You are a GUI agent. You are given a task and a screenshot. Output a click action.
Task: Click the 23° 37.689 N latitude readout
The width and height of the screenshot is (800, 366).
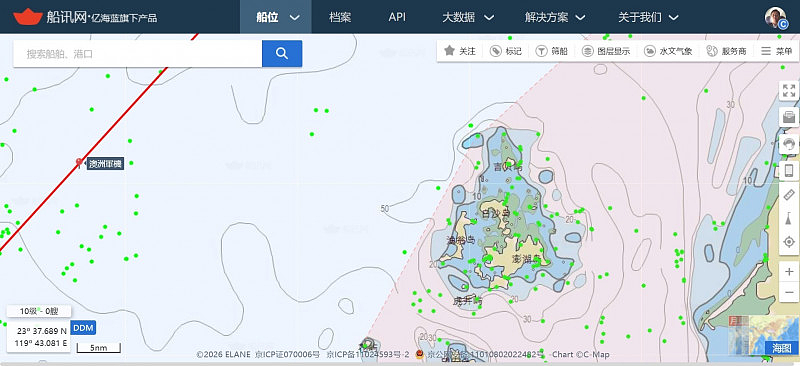[x=41, y=330]
